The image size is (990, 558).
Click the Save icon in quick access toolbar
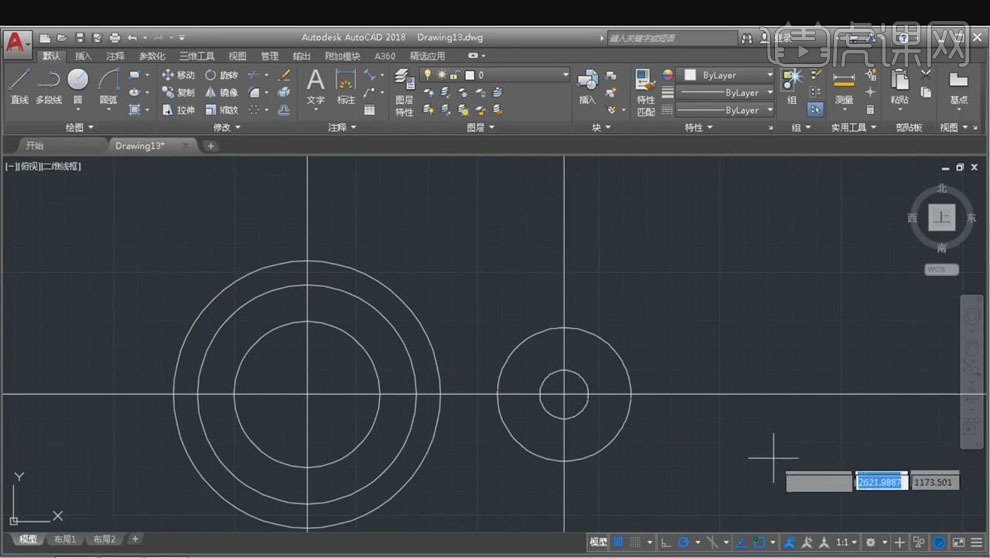pos(80,38)
